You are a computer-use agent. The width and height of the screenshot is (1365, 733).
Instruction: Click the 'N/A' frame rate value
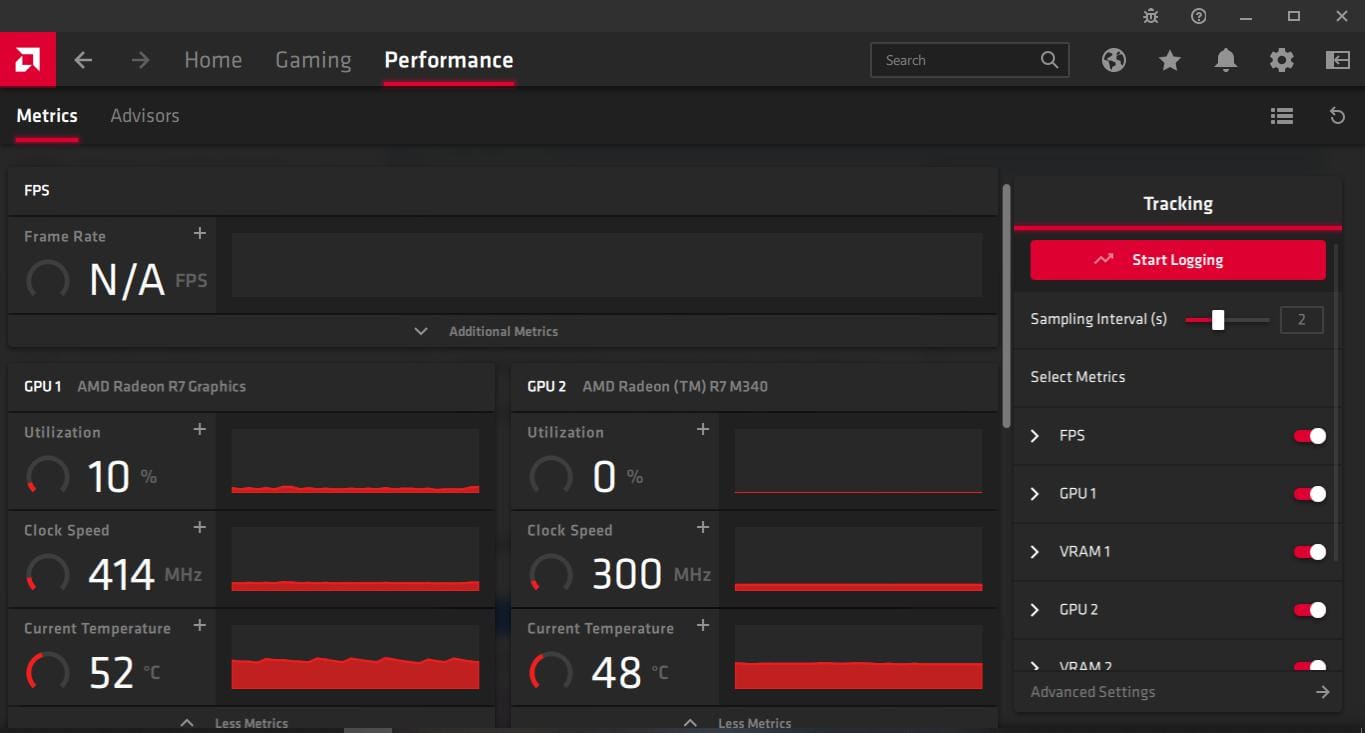127,280
